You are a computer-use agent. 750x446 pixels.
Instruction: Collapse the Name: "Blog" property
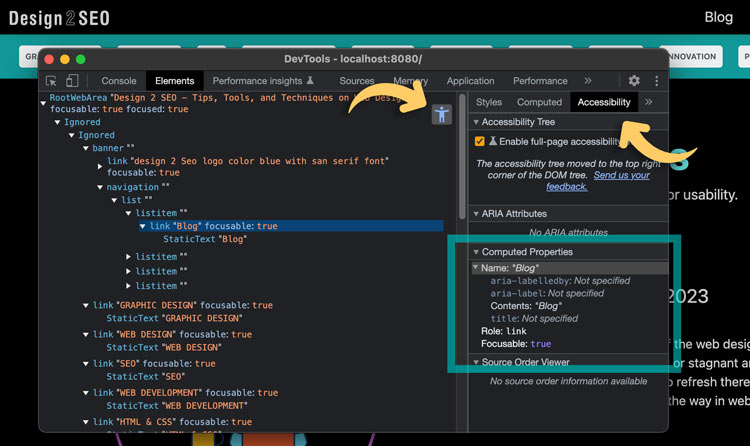coord(475,268)
